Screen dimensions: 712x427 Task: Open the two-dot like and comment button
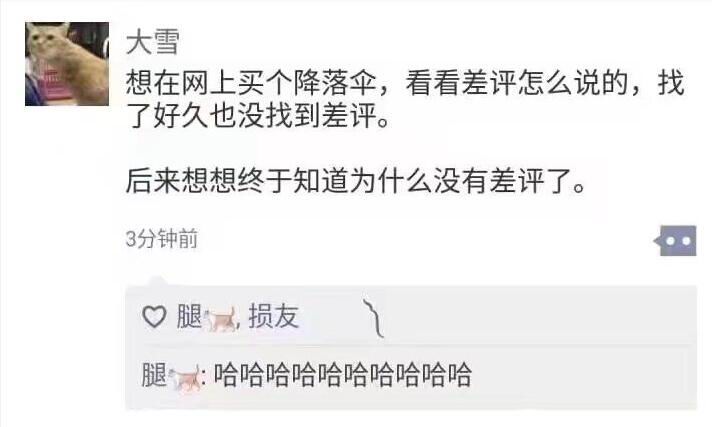675,241
